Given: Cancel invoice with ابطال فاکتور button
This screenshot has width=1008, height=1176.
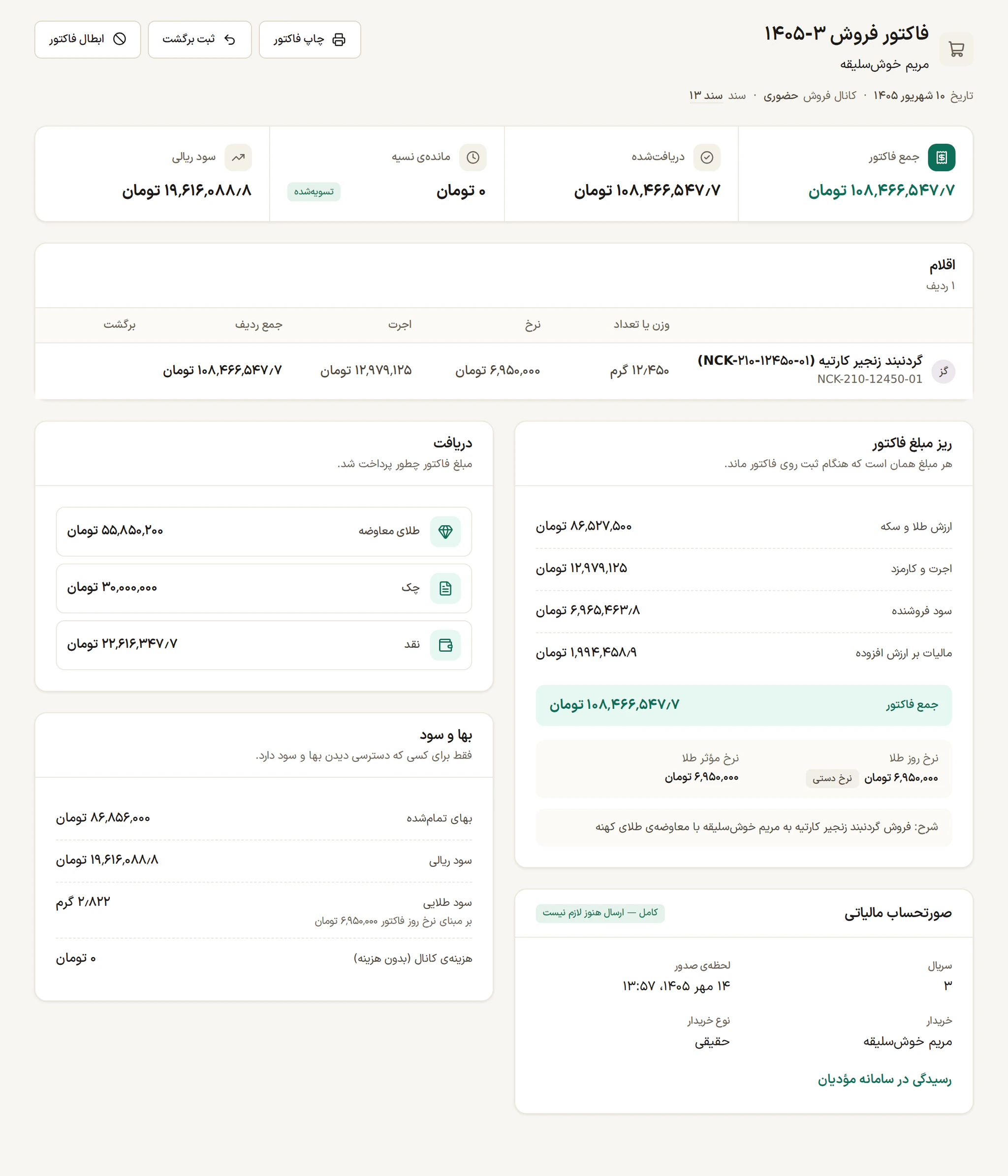Looking at the screenshot, I should pyautogui.click(x=88, y=39).
